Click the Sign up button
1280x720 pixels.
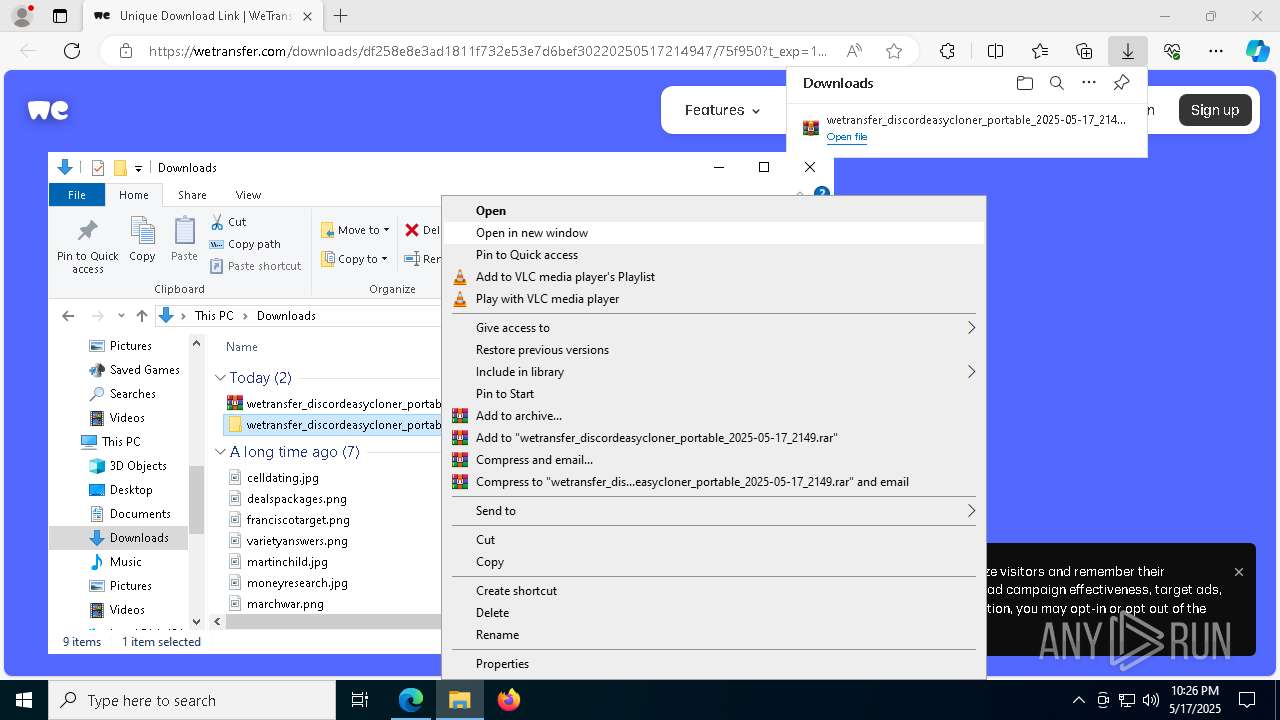point(1215,110)
